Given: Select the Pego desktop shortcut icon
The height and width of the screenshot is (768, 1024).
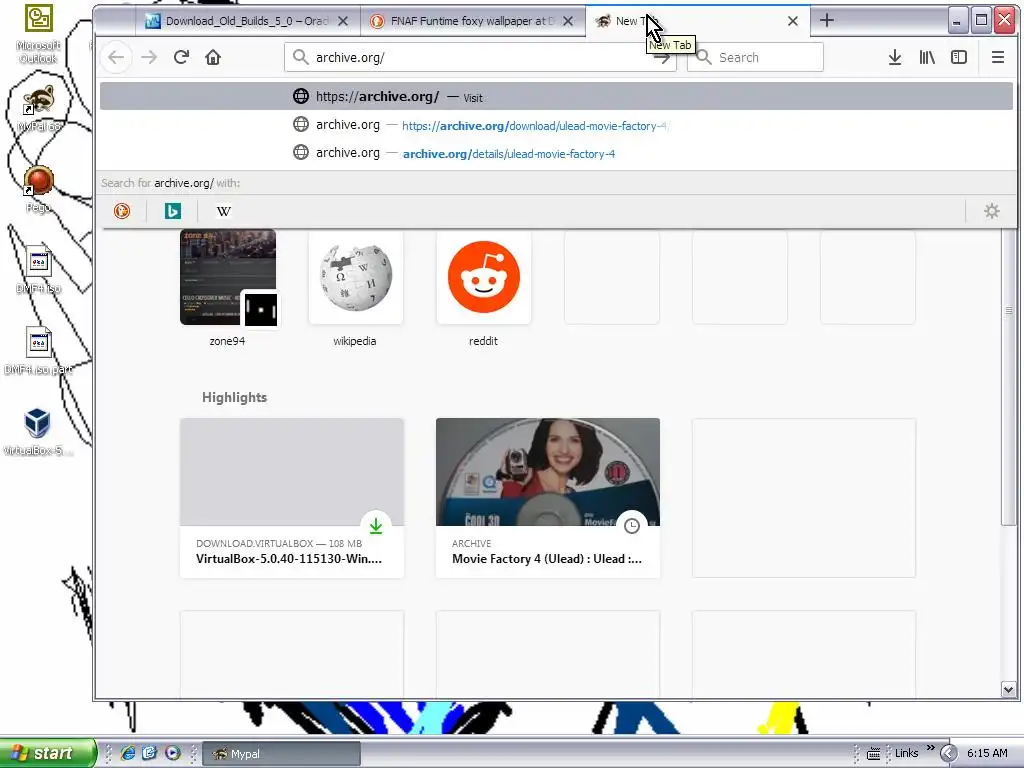Looking at the screenshot, I should (x=39, y=189).
